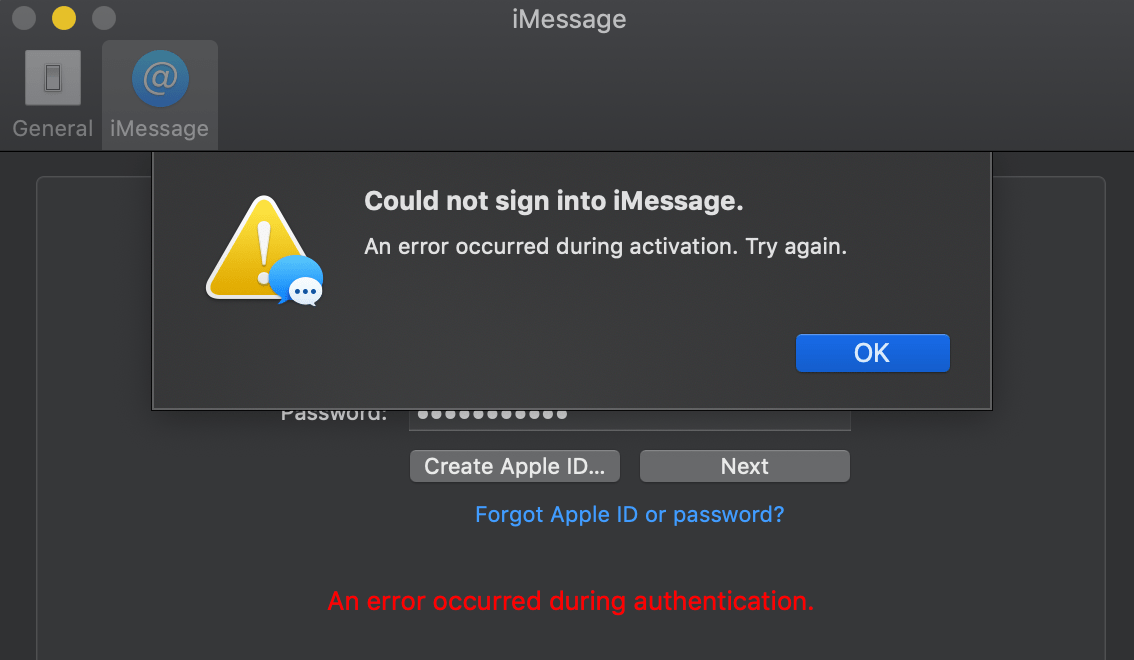Click the 'Could not sign into iMessage' heading
This screenshot has height=660, width=1134.
coord(553,201)
